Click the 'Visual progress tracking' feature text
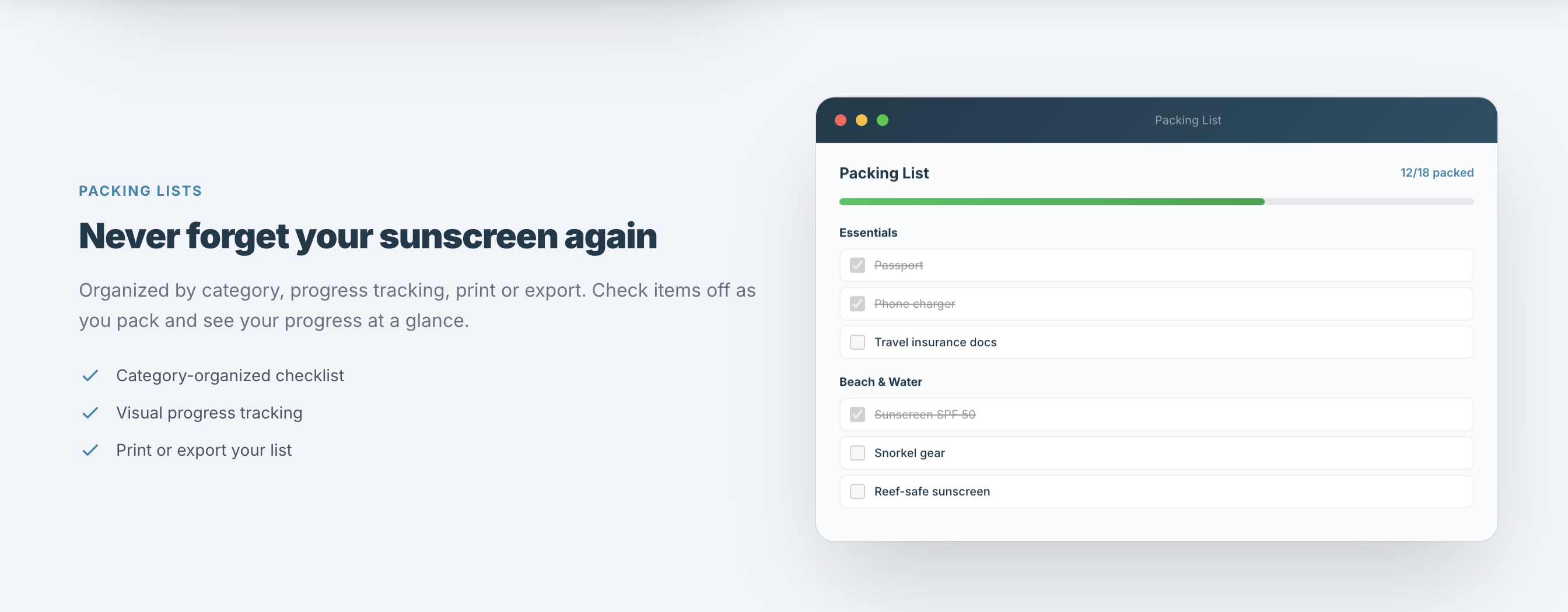This screenshot has height=612, width=1568. (209, 413)
